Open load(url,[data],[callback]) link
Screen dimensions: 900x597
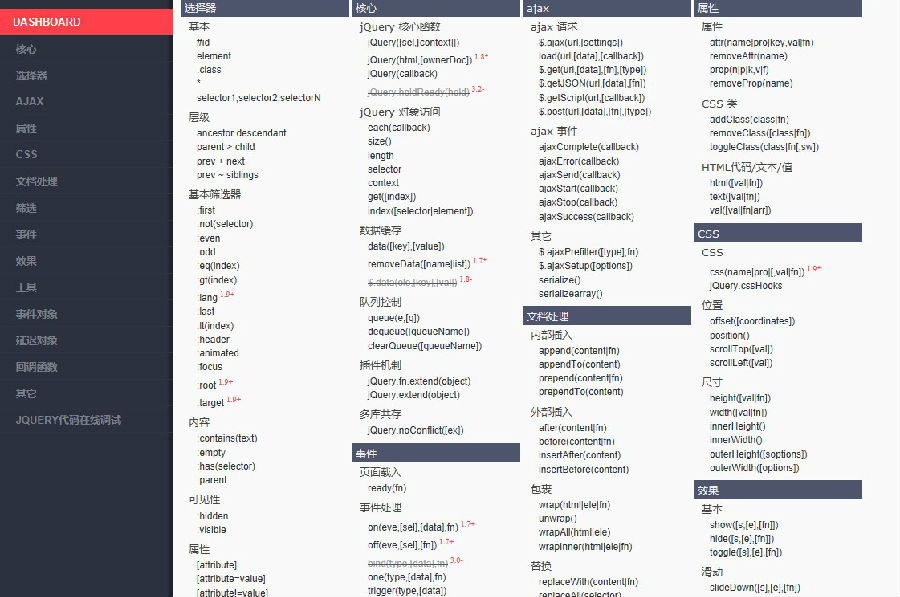pos(591,56)
